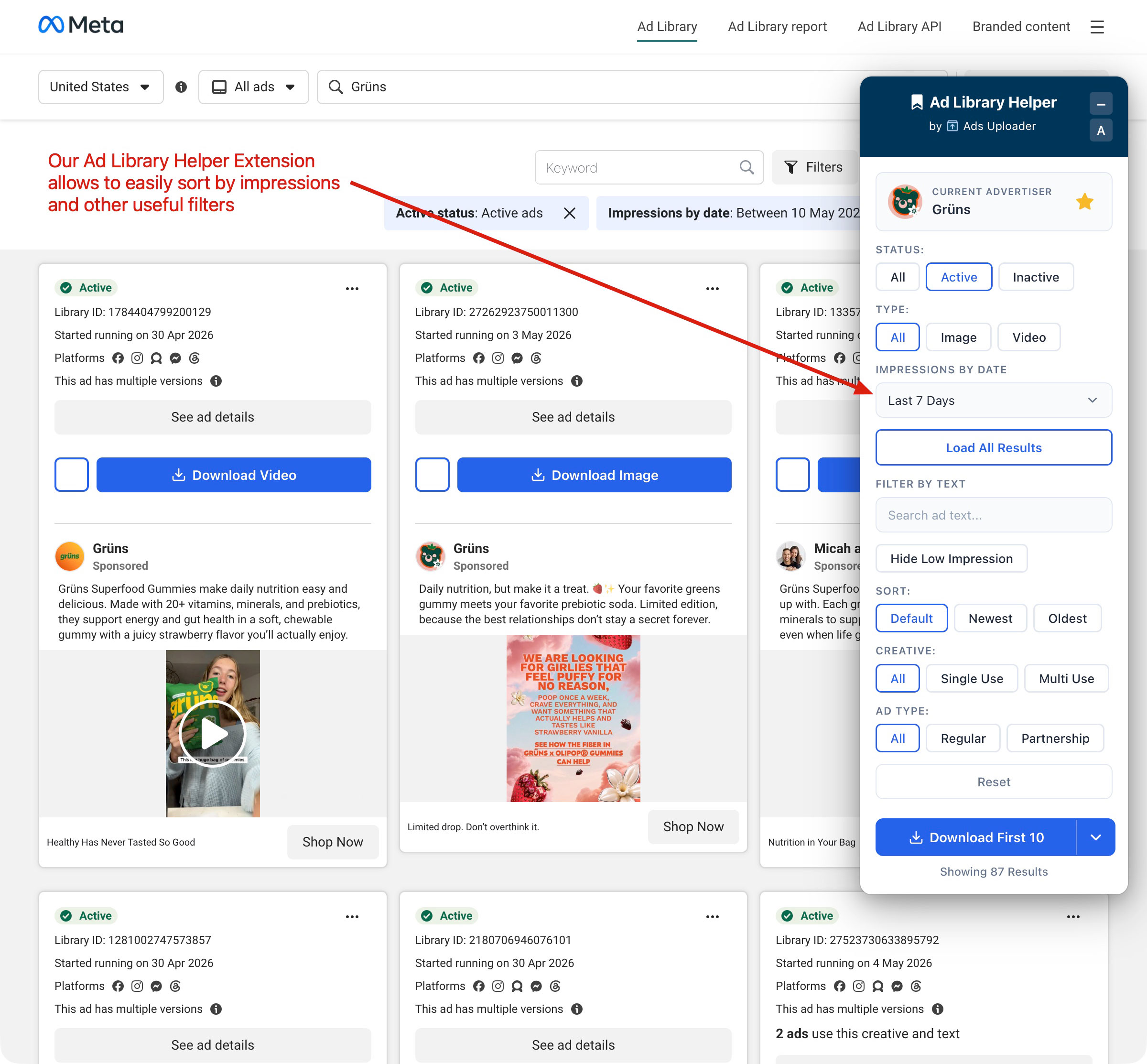See ad details for ad 1784404799200129
The width and height of the screenshot is (1147, 1064).
pos(213,417)
